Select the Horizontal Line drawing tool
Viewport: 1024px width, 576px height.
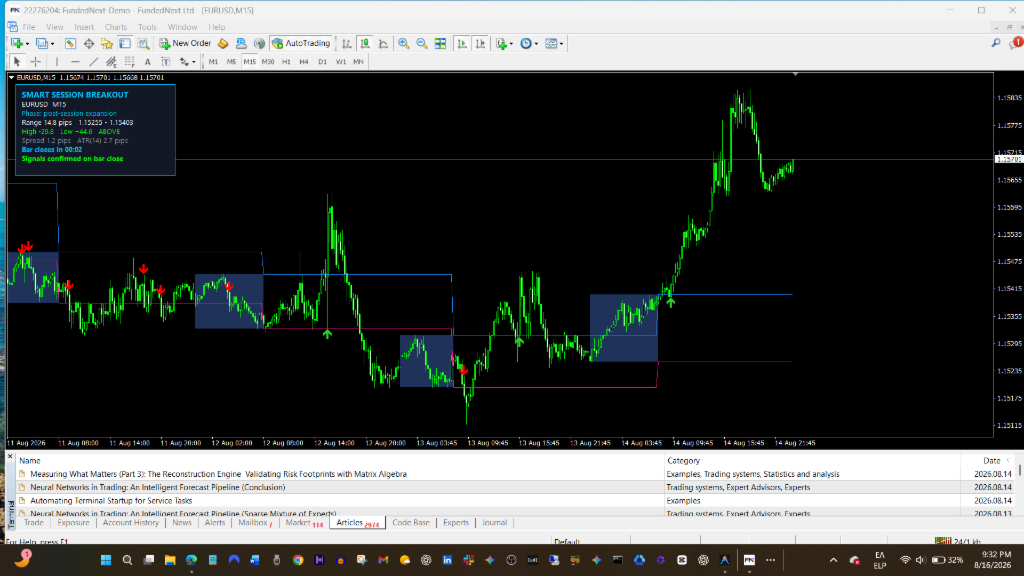pyautogui.click(x=75, y=61)
